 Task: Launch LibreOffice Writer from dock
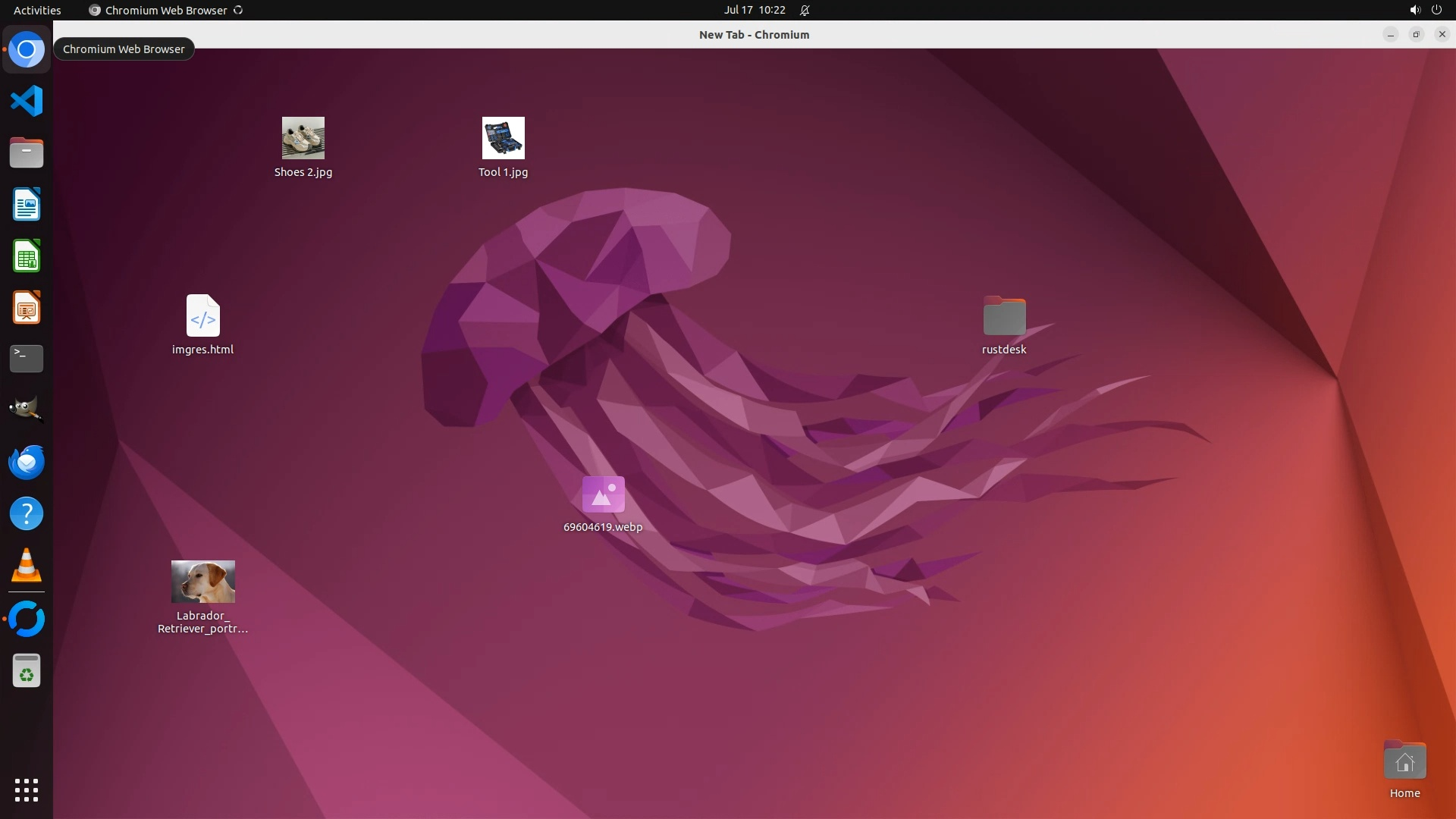(x=27, y=204)
